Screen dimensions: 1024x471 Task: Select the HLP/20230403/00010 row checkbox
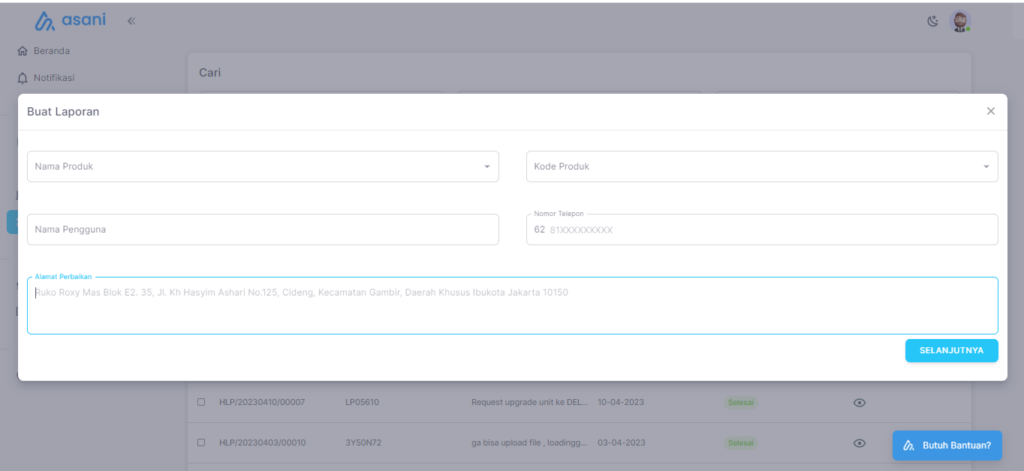[x=201, y=442]
